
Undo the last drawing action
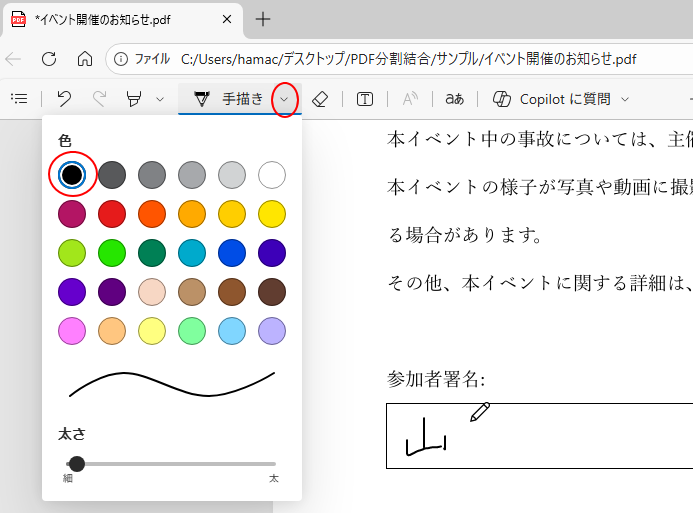(x=65, y=99)
